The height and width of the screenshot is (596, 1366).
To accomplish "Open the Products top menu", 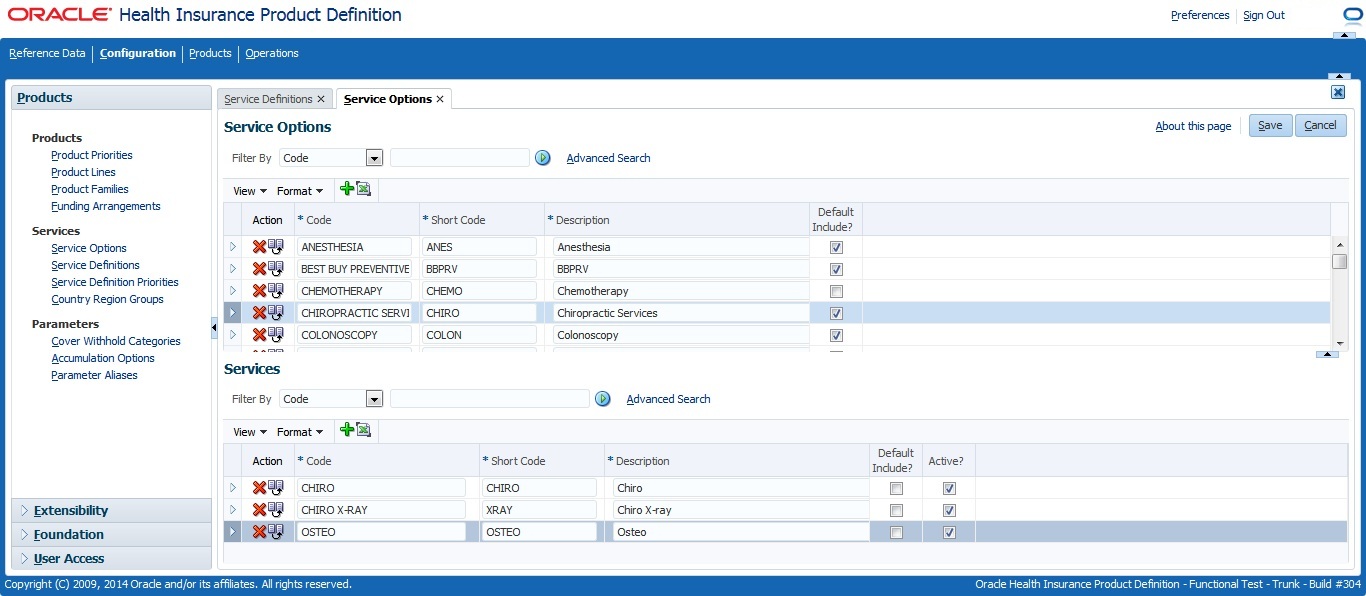I will [x=210, y=53].
